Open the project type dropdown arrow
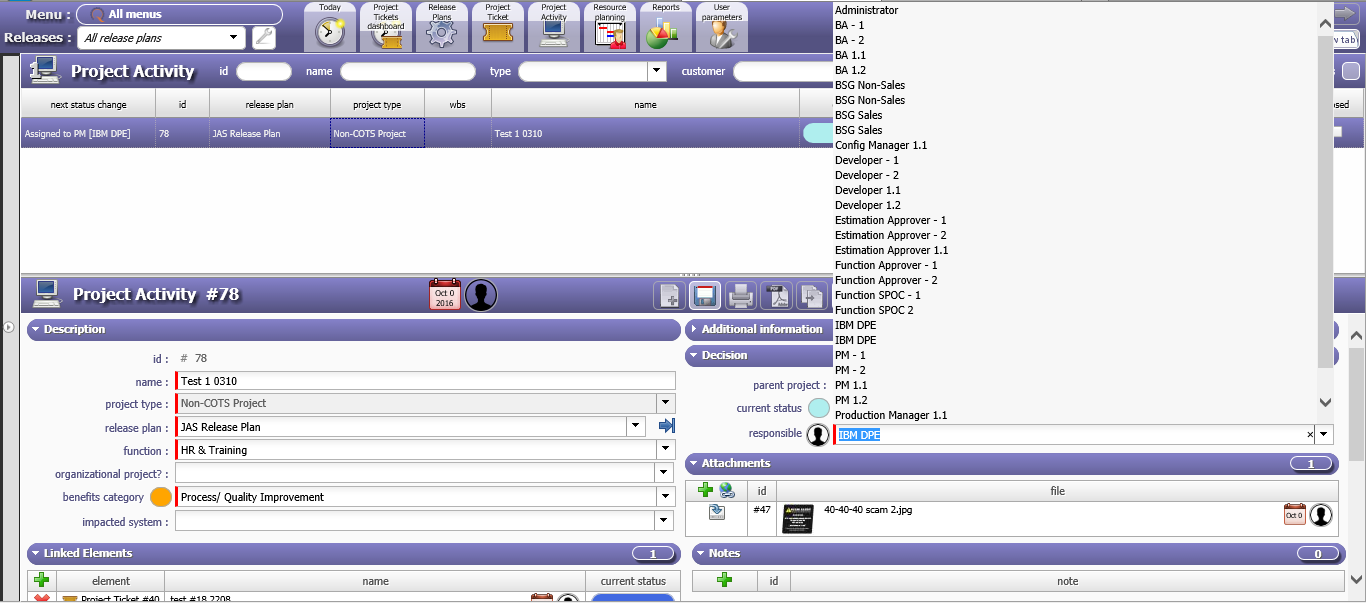Screen dimensions: 1366x603 666,404
